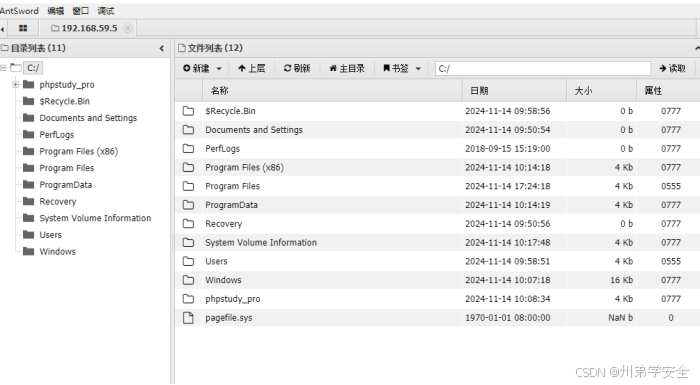Select Documents and Settings in tree
The height and width of the screenshot is (385, 700).
pos(88,118)
